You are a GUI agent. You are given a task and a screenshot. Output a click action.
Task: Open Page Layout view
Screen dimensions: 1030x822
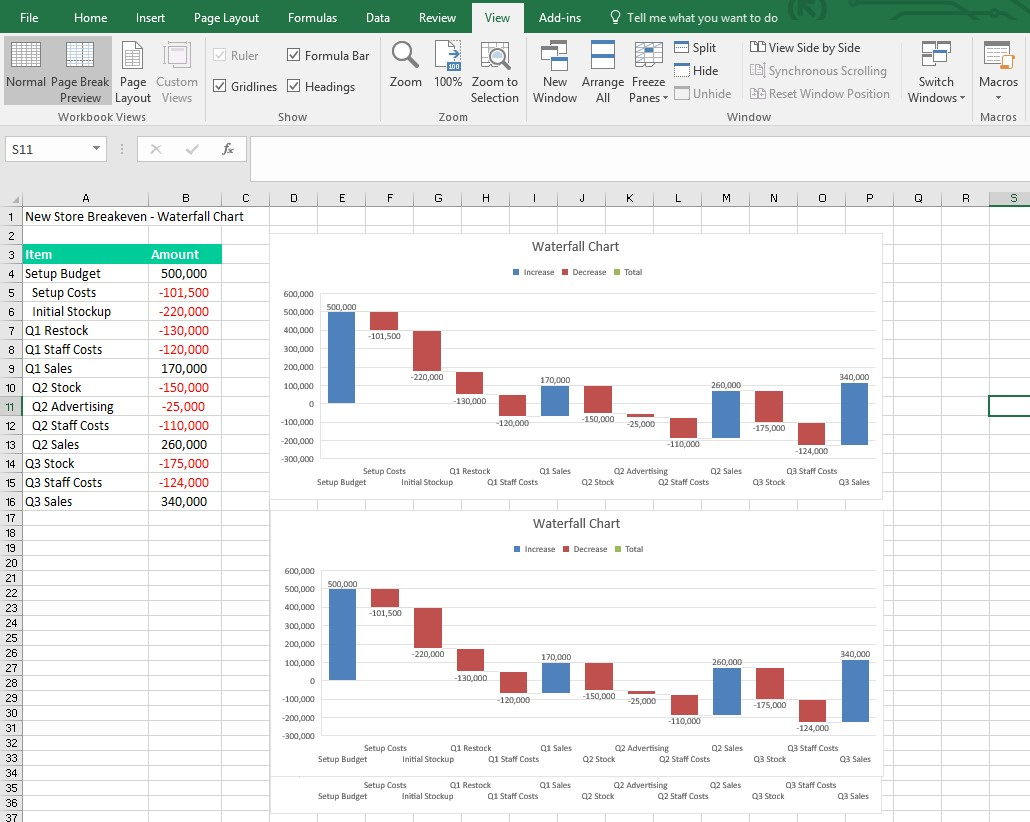(x=132, y=70)
